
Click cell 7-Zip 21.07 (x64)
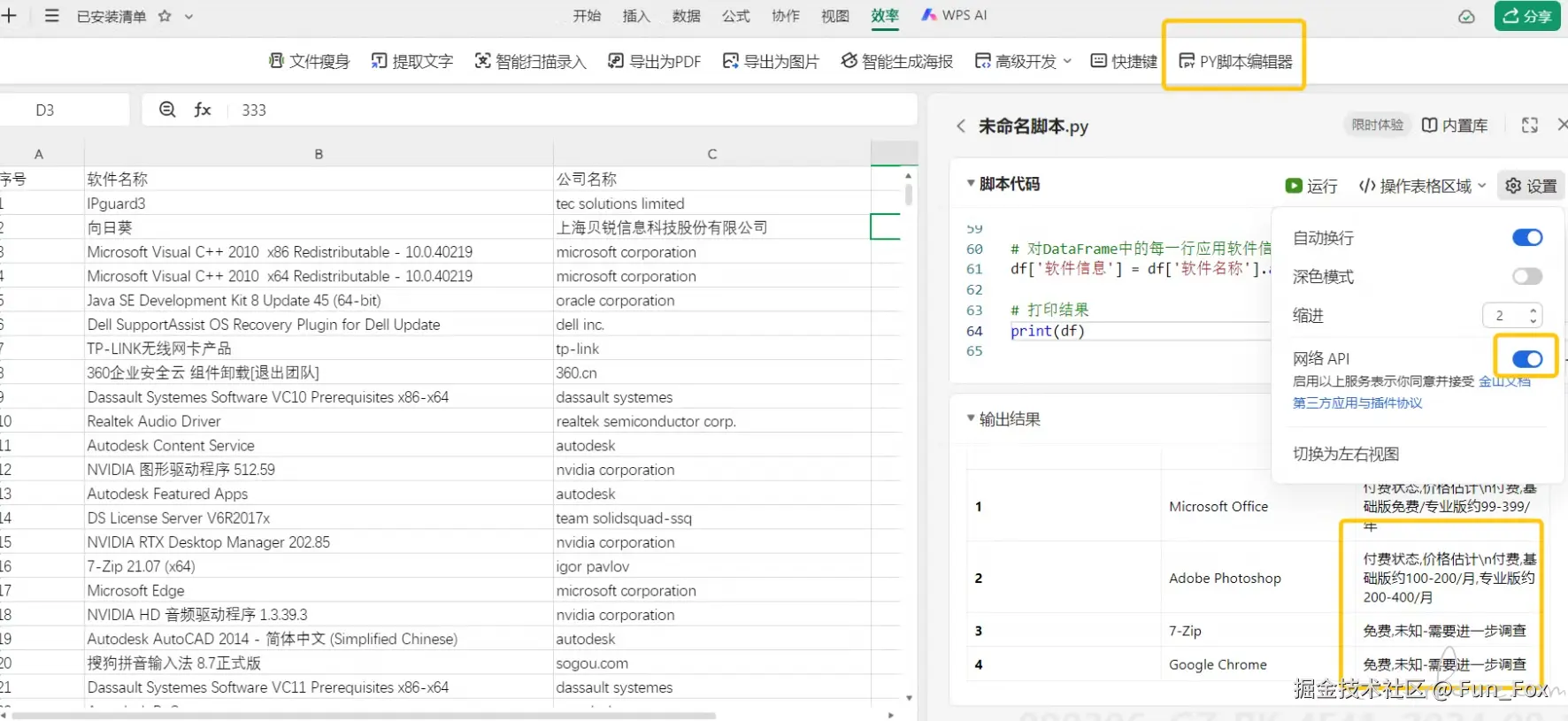click(319, 566)
